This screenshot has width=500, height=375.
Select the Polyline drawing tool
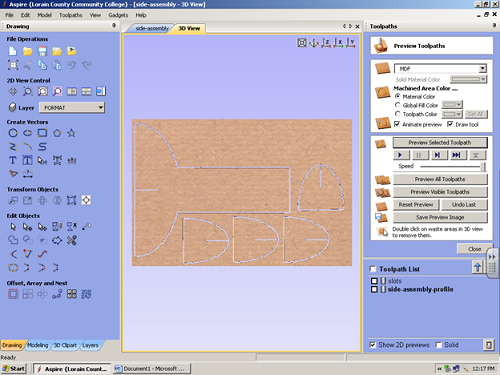pos(13,147)
